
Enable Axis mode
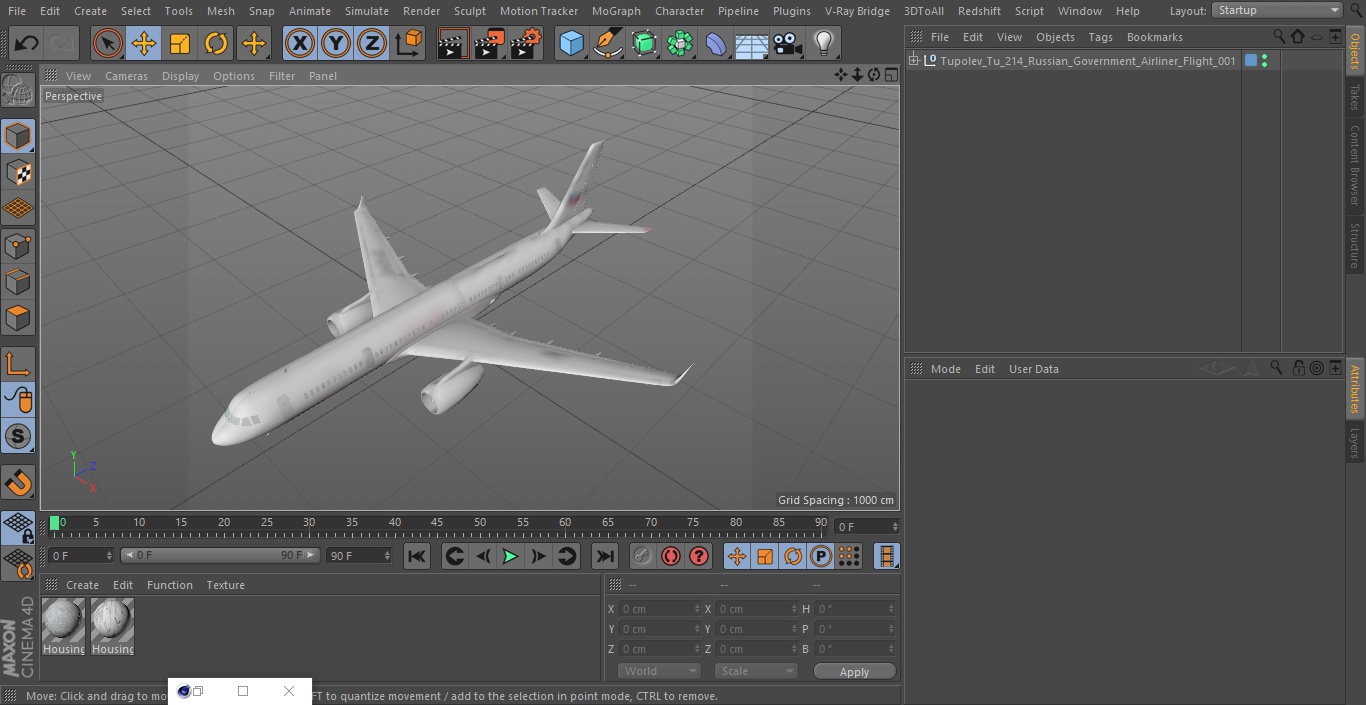coord(18,364)
